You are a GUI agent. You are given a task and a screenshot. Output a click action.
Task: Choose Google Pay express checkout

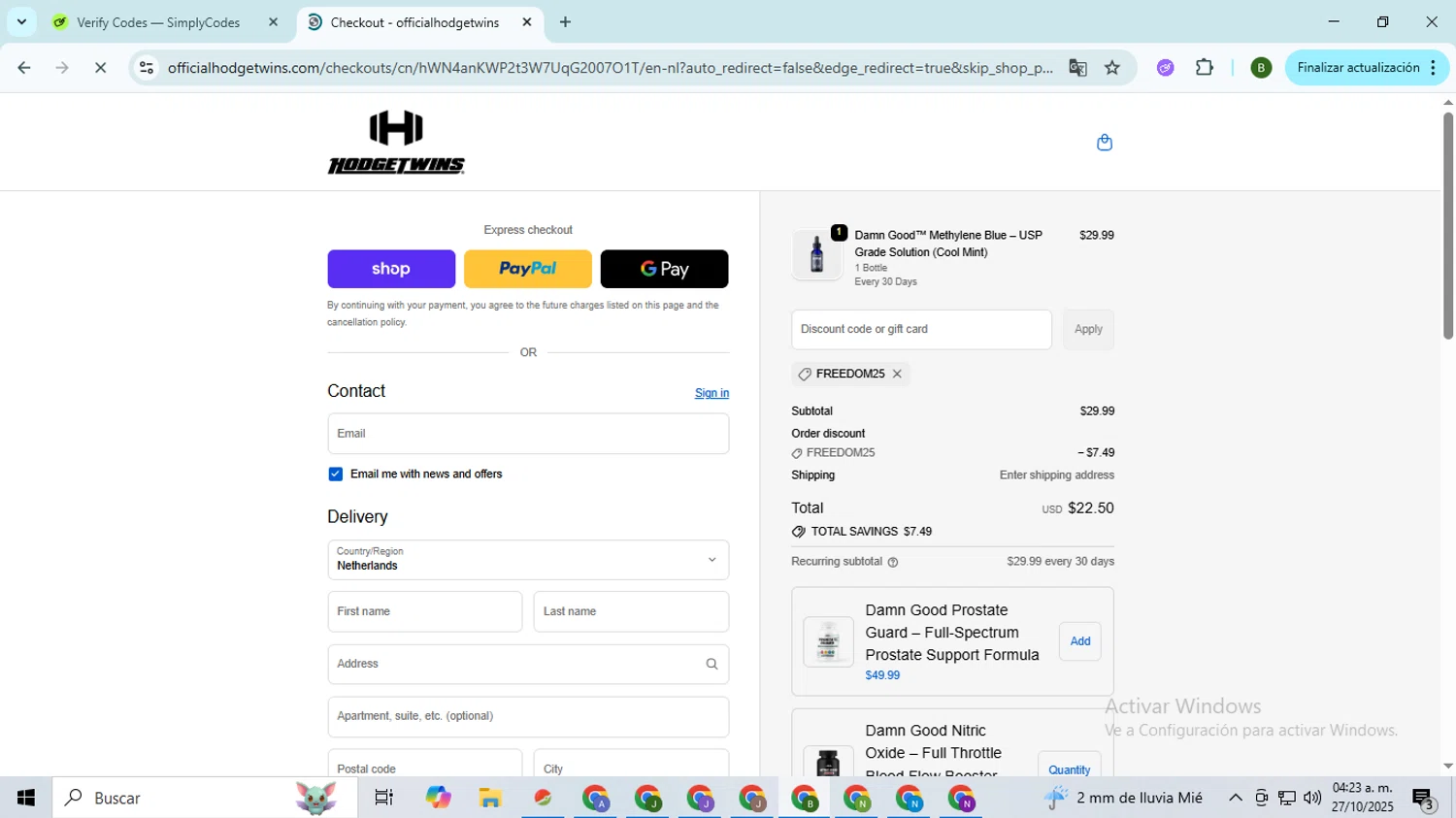pos(665,269)
